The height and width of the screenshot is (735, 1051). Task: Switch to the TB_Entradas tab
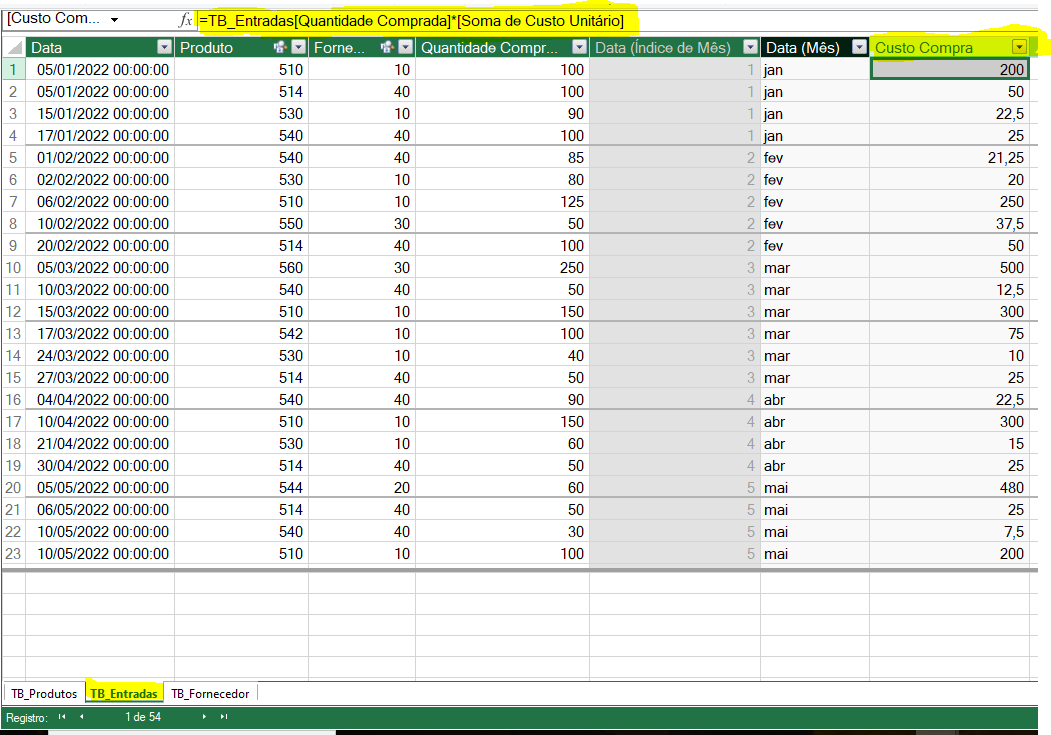[x=124, y=693]
